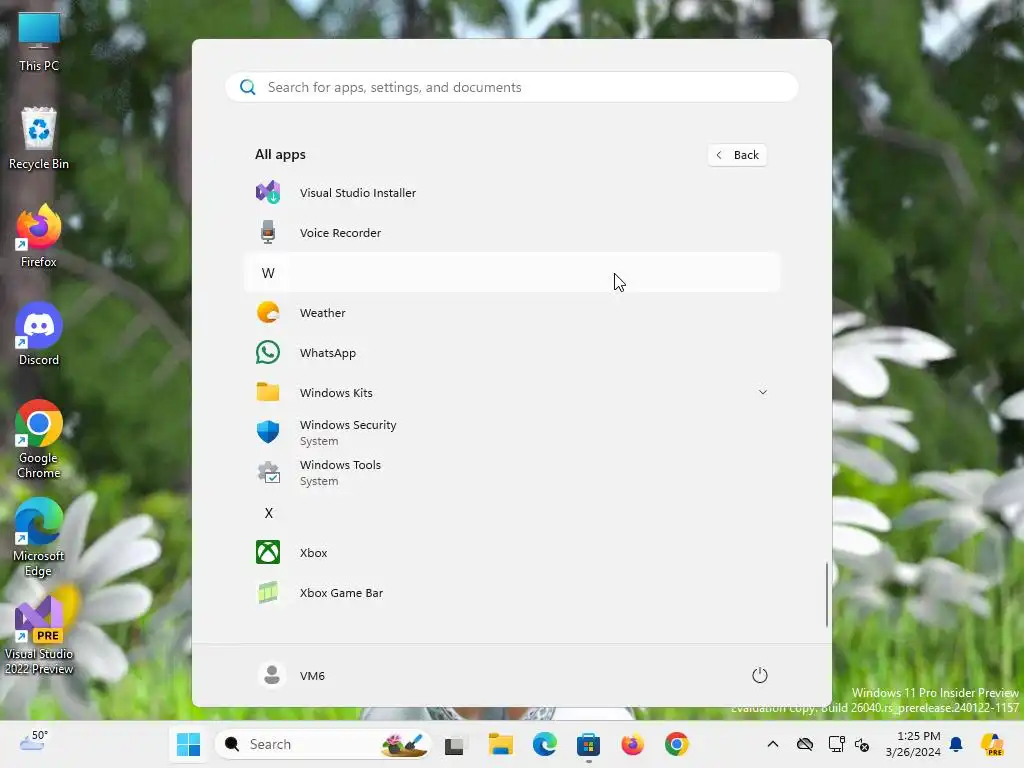1024x768 pixels.
Task: Open Windows Security
Action: point(512,432)
